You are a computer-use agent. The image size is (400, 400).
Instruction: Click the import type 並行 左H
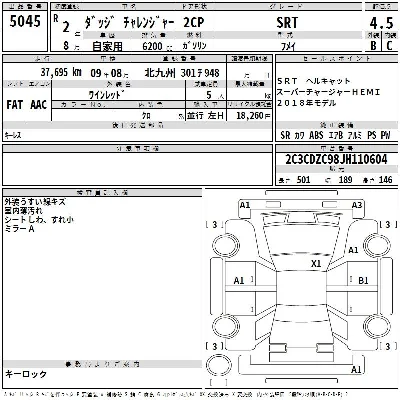205,116
